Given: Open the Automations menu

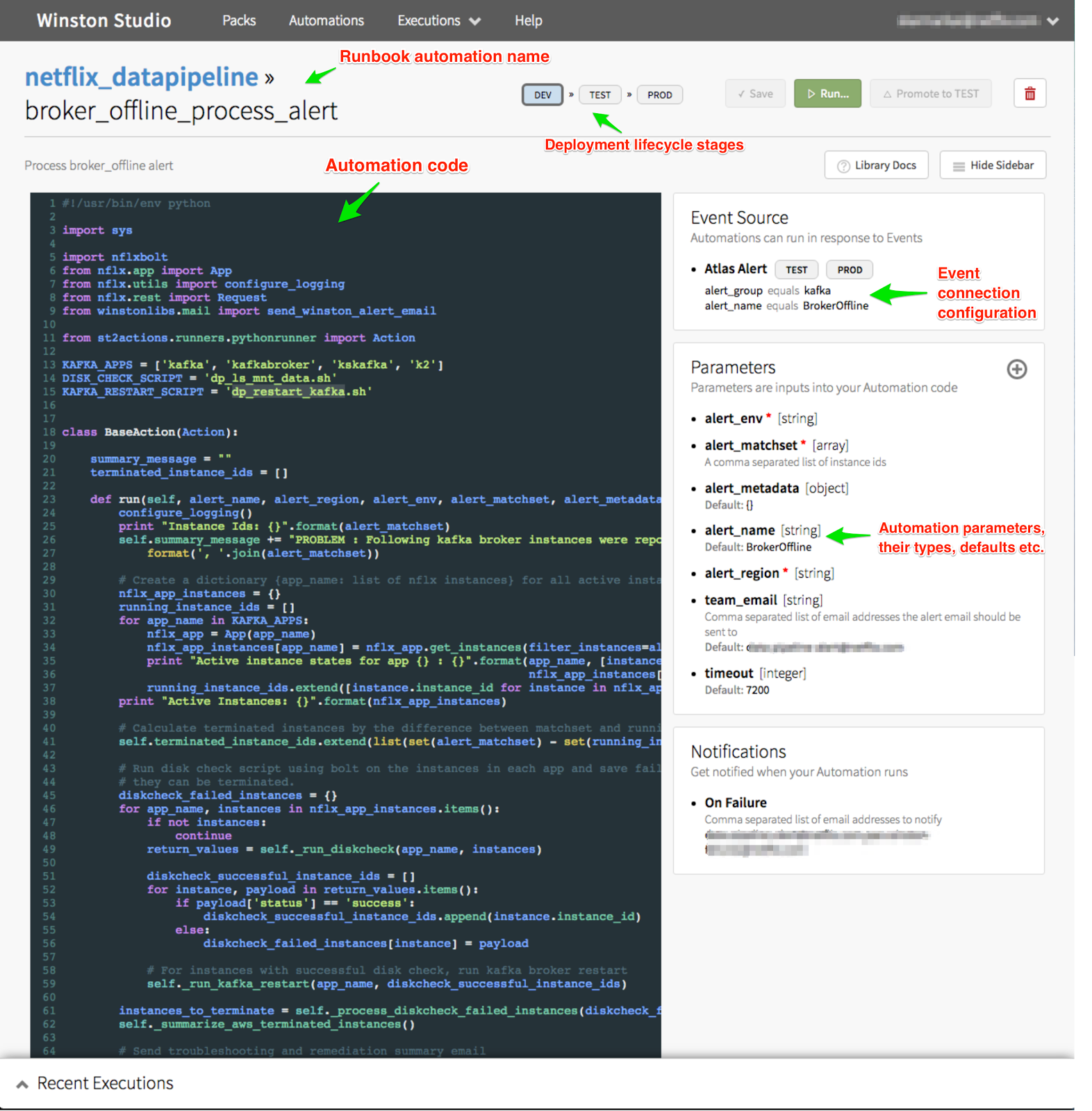Looking at the screenshot, I should click(x=326, y=21).
